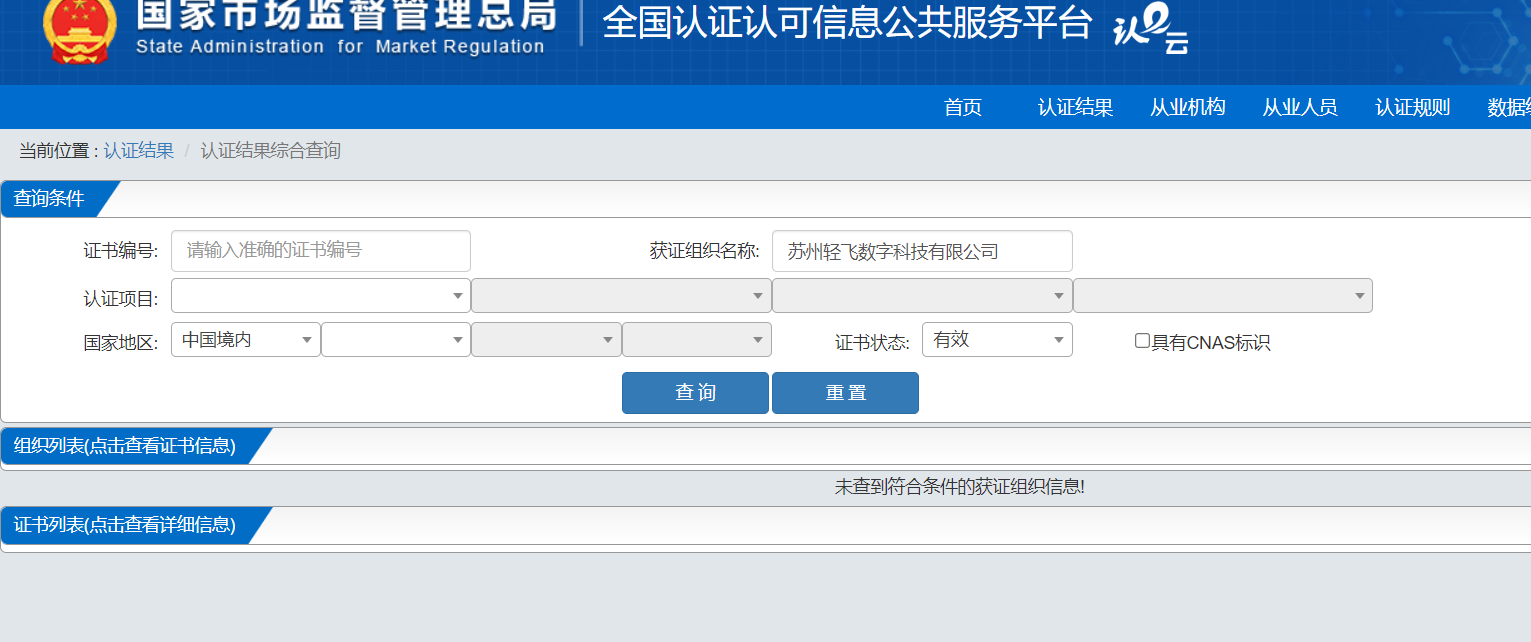The image size is (1531, 642).
Task: Open the 从业人员 menu item
Action: click(x=1299, y=107)
